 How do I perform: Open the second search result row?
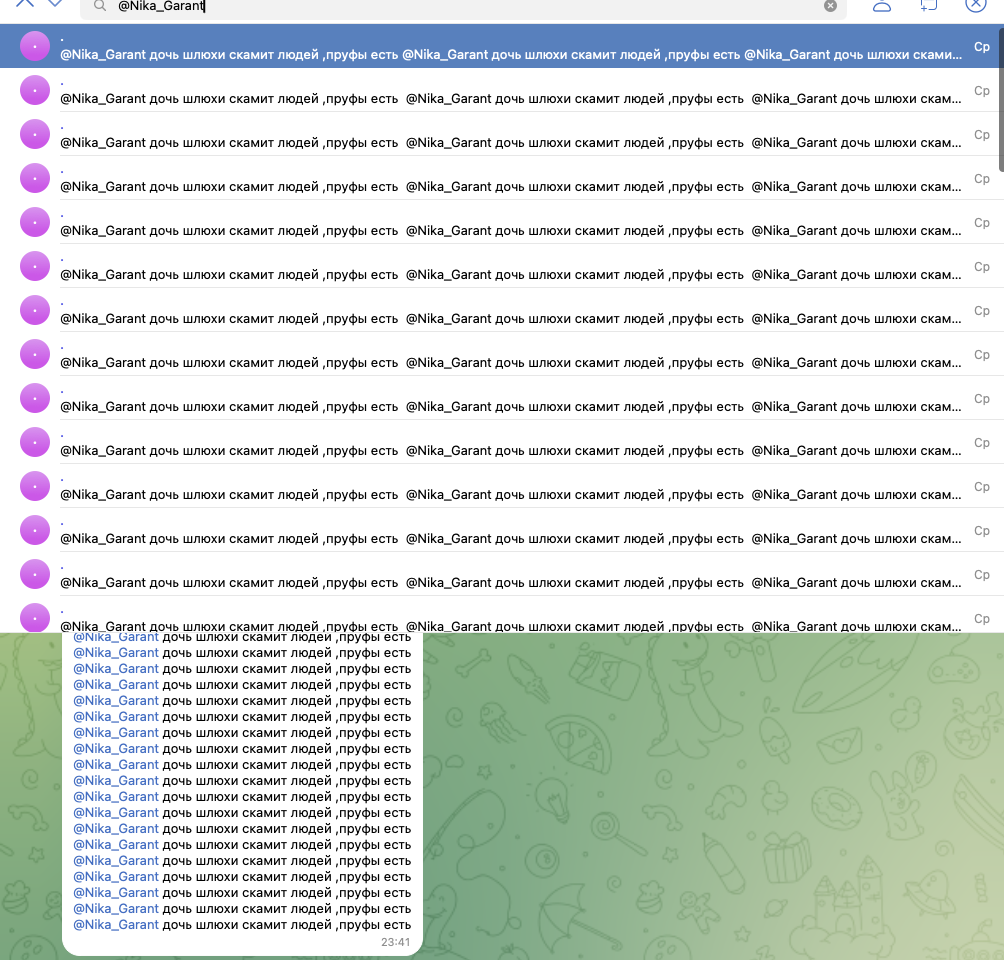(x=500, y=91)
